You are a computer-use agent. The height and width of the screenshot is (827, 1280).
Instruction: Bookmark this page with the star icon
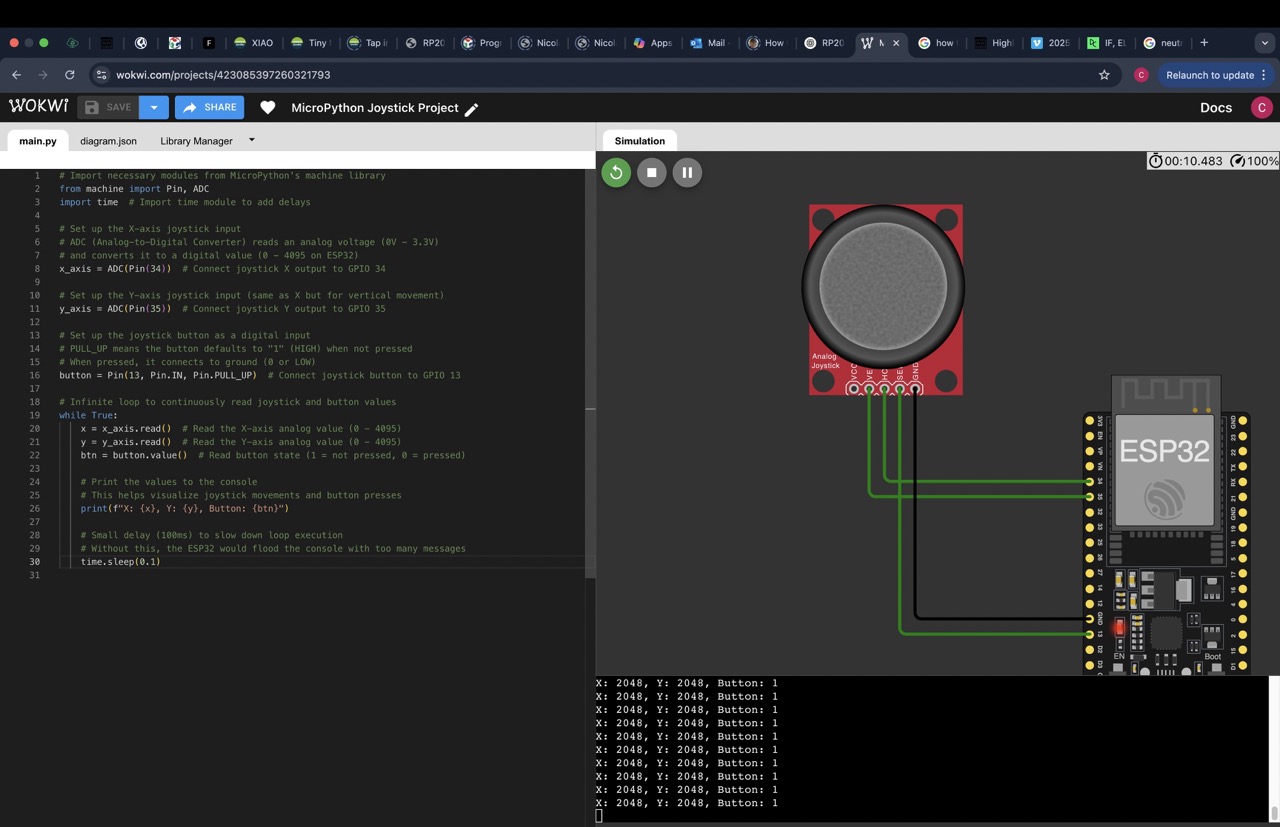pyautogui.click(x=1104, y=75)
